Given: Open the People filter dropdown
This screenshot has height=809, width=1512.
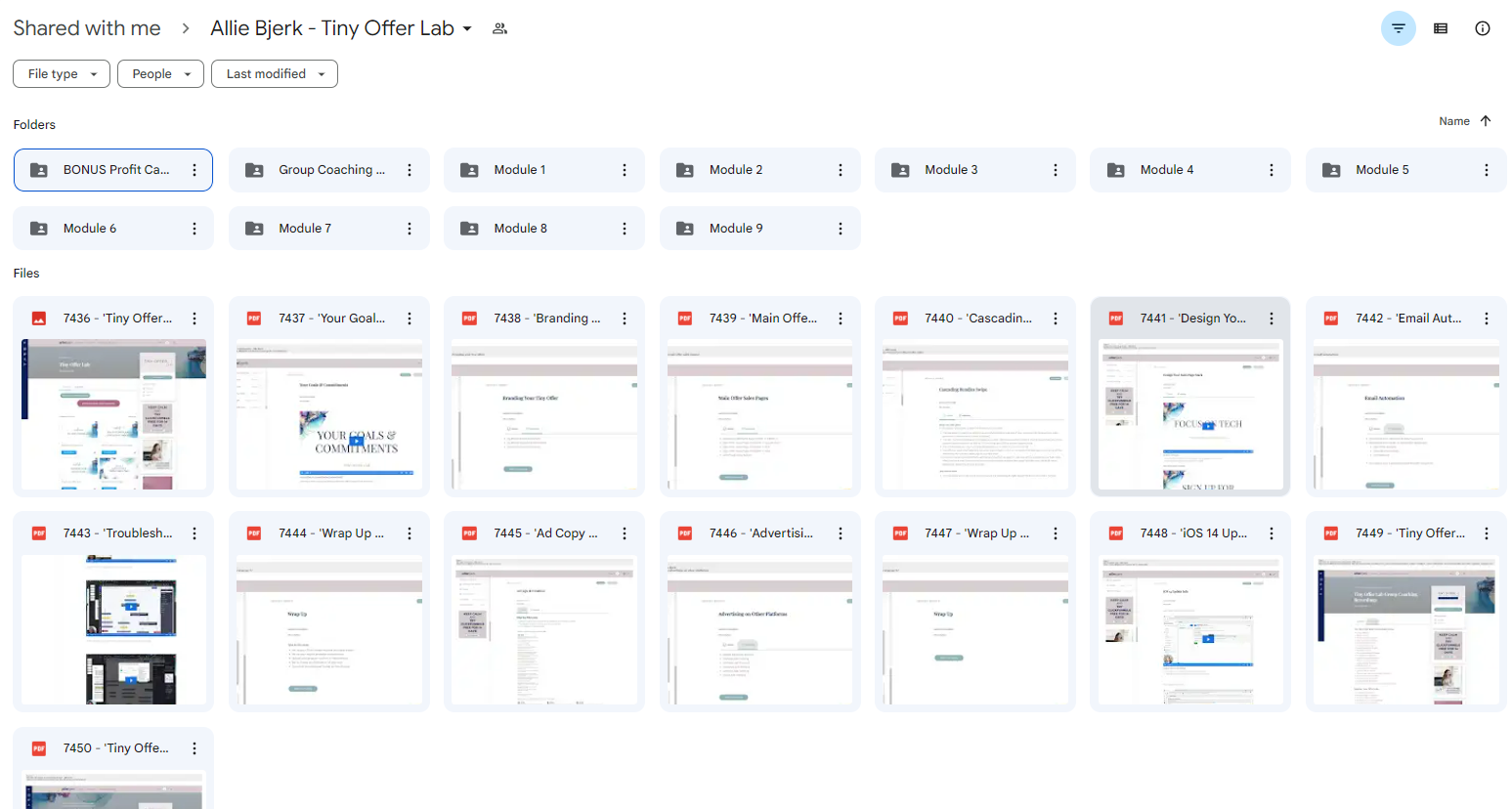Looking at the screenshot, I should (160, 74).
